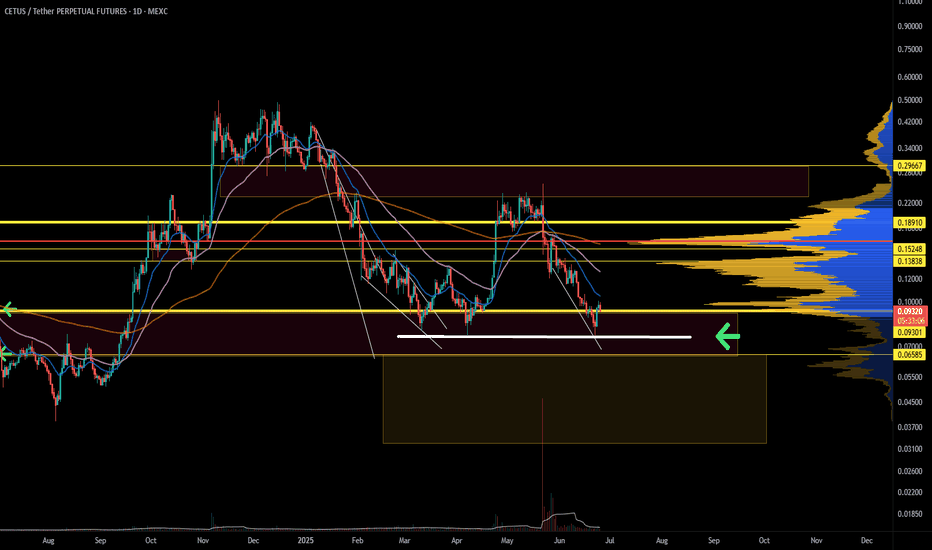Select the yellow 0.18910 price label
The image size is (932, 550).
(x=909, y=223)
